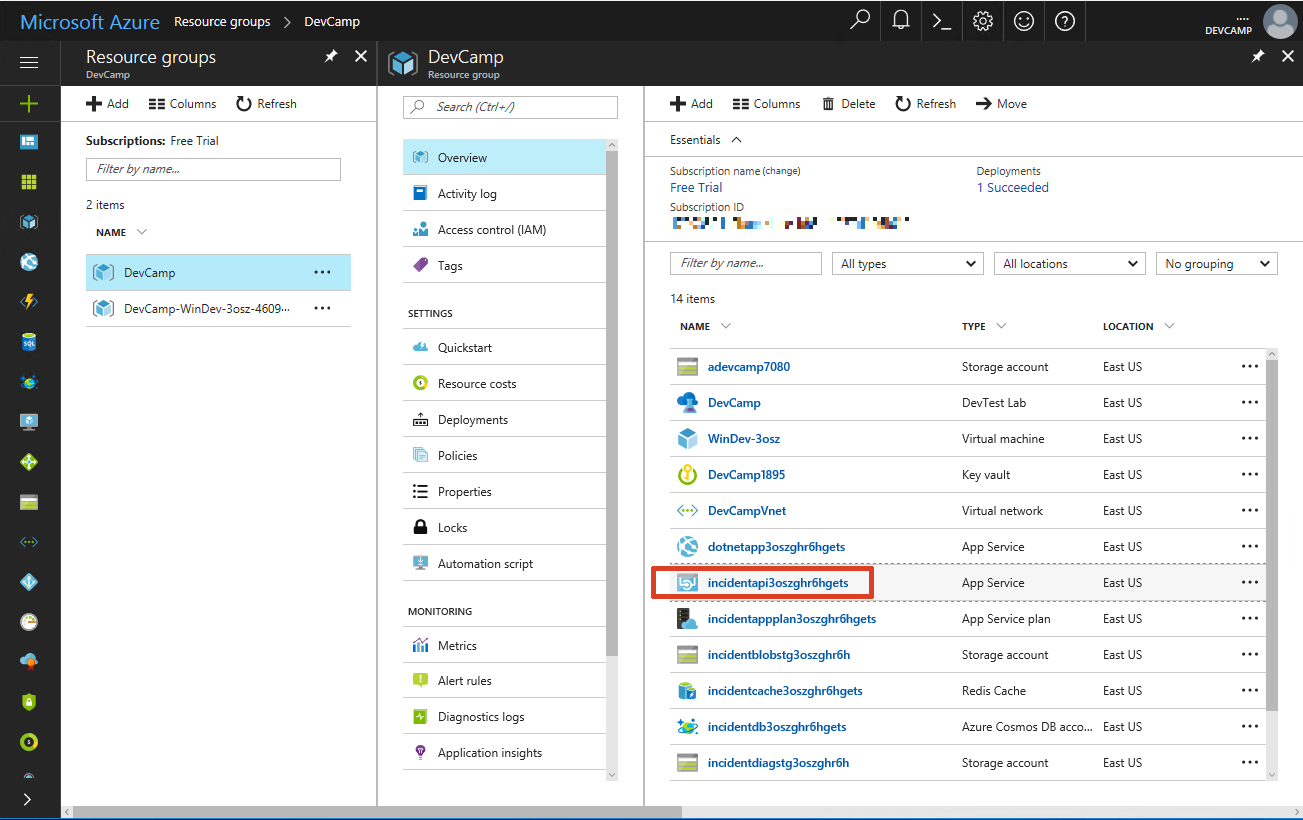Open Virtual machines monitor icon in sidebar

[29, 422]
